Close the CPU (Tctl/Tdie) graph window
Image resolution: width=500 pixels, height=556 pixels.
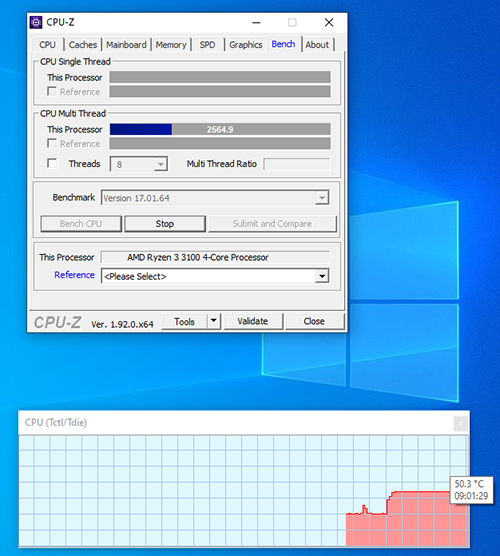pos(461,423)
